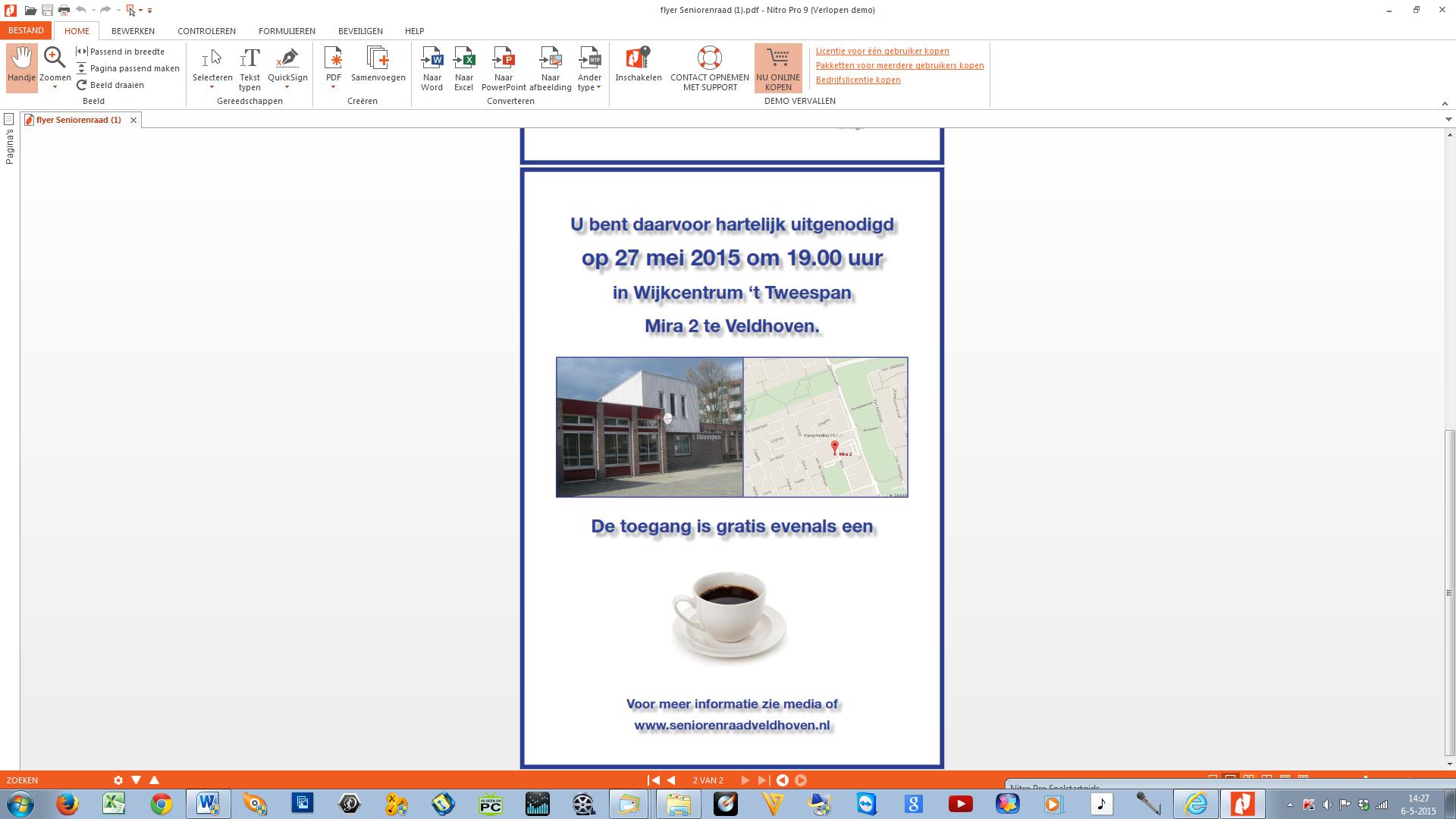Viewport: 1456px width, 819px height.
Task: Expand the Selecteren dropdown arrow
Action: click(212, 87)
